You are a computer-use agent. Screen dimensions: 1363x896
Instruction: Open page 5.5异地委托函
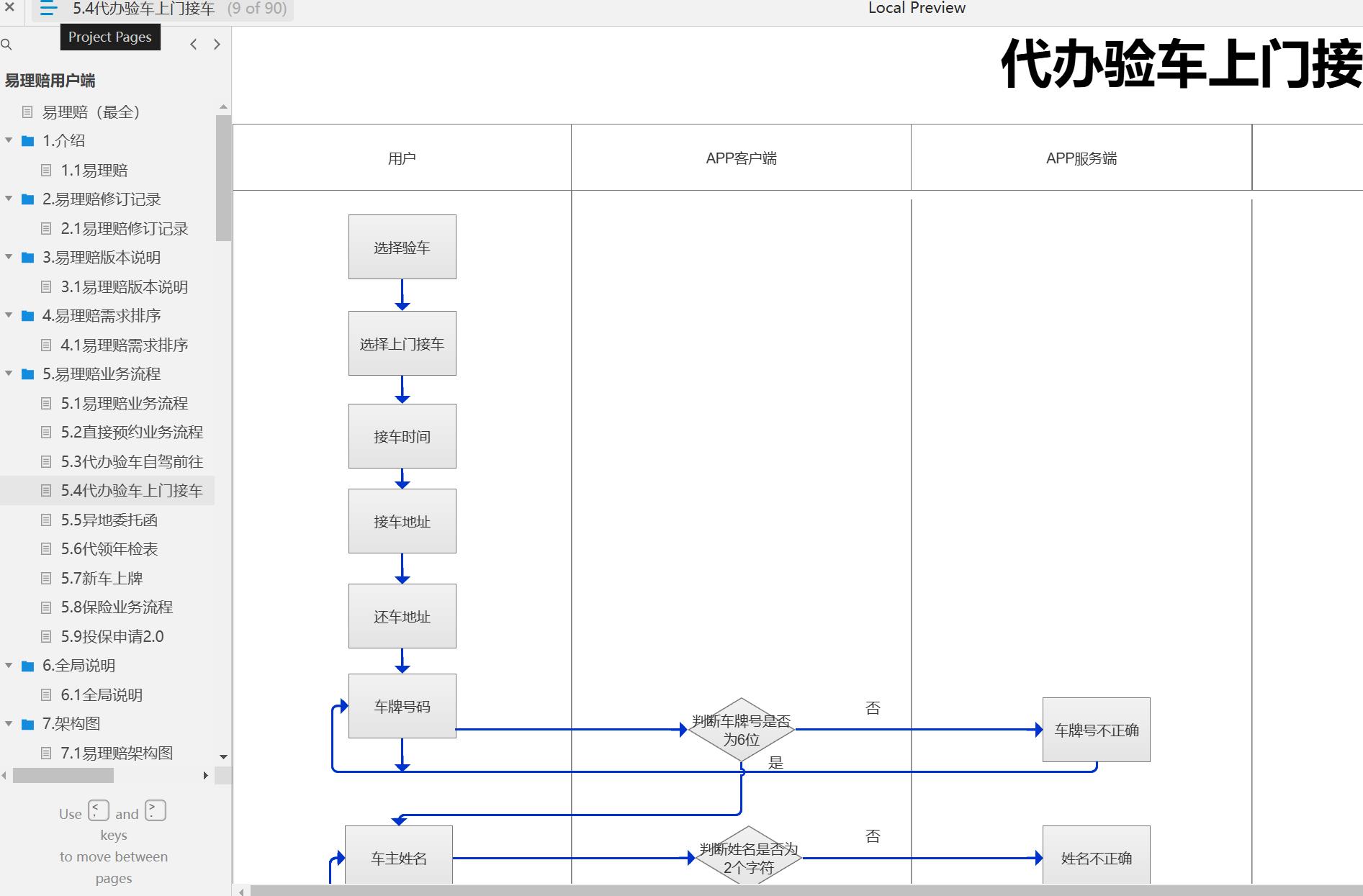tap(109, 520)
